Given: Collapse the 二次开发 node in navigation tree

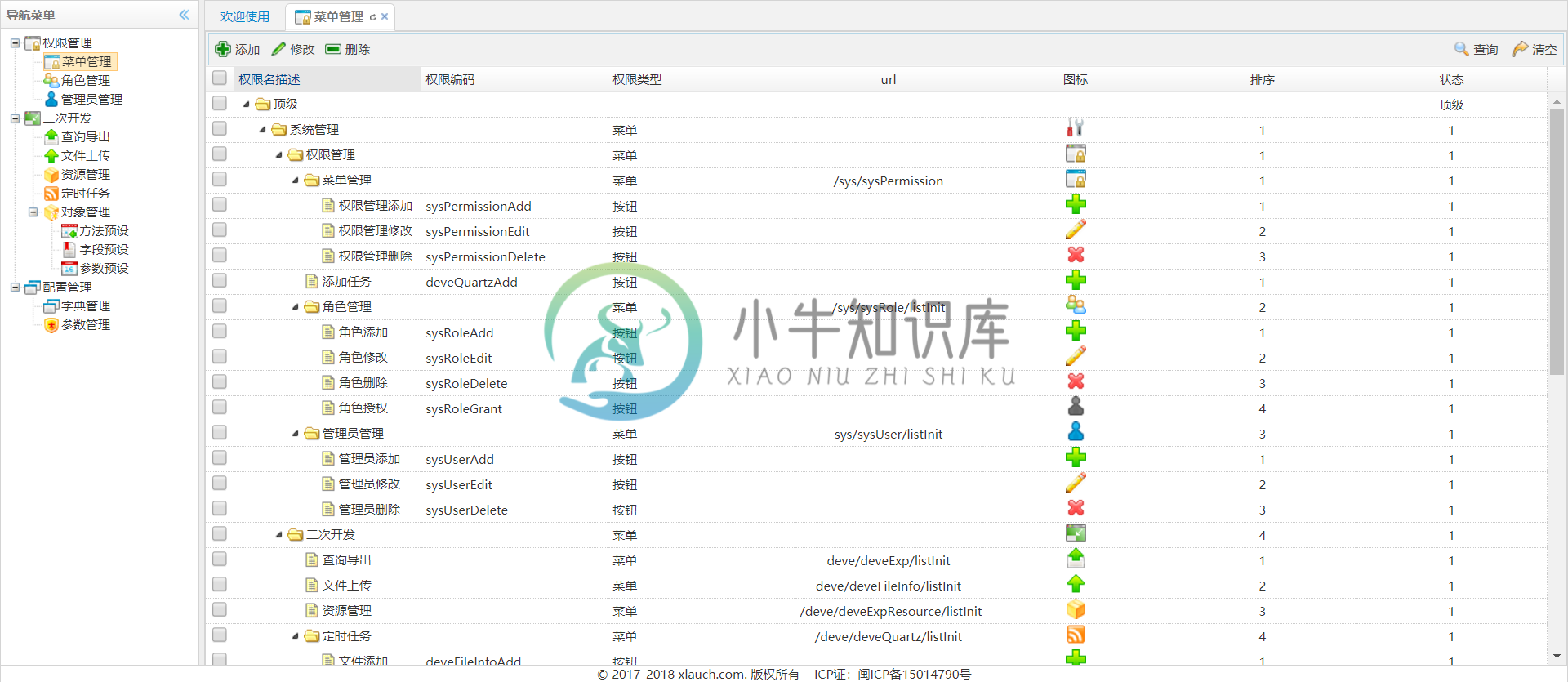Looking at the screenshot, I should (15, 118).
